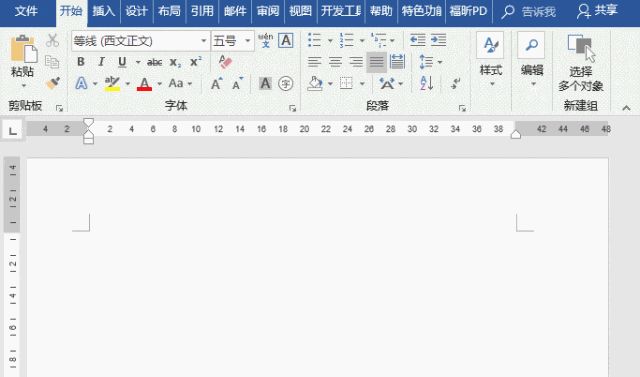Clear all formatting eraser icon
Image resolution: width=640 pixels, height=377 pixels.
[225, 62]
